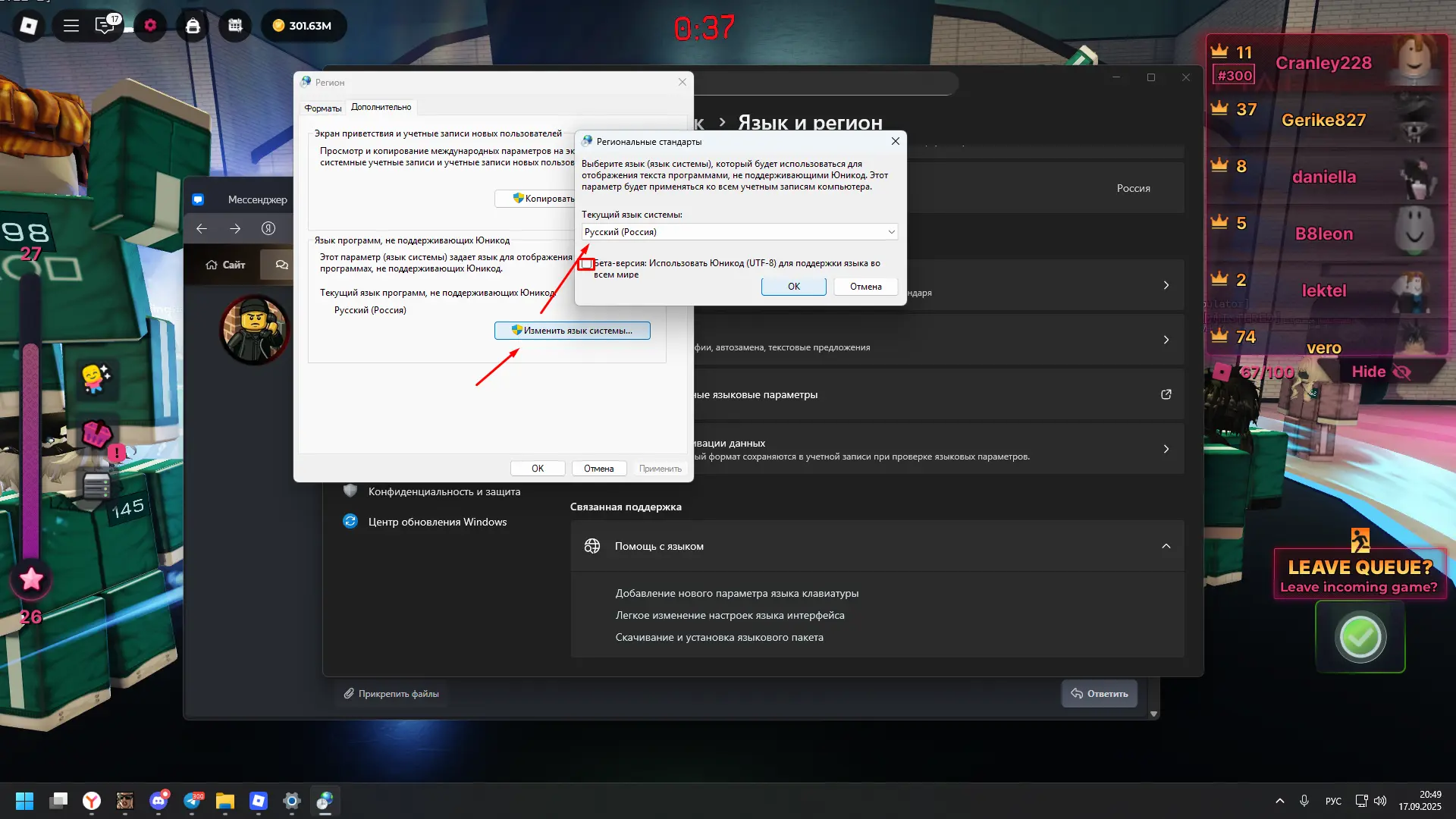Screen dimensions: 1456x819
Task: Open the calendar icon in top bar
Action: (x=235, y=26)
